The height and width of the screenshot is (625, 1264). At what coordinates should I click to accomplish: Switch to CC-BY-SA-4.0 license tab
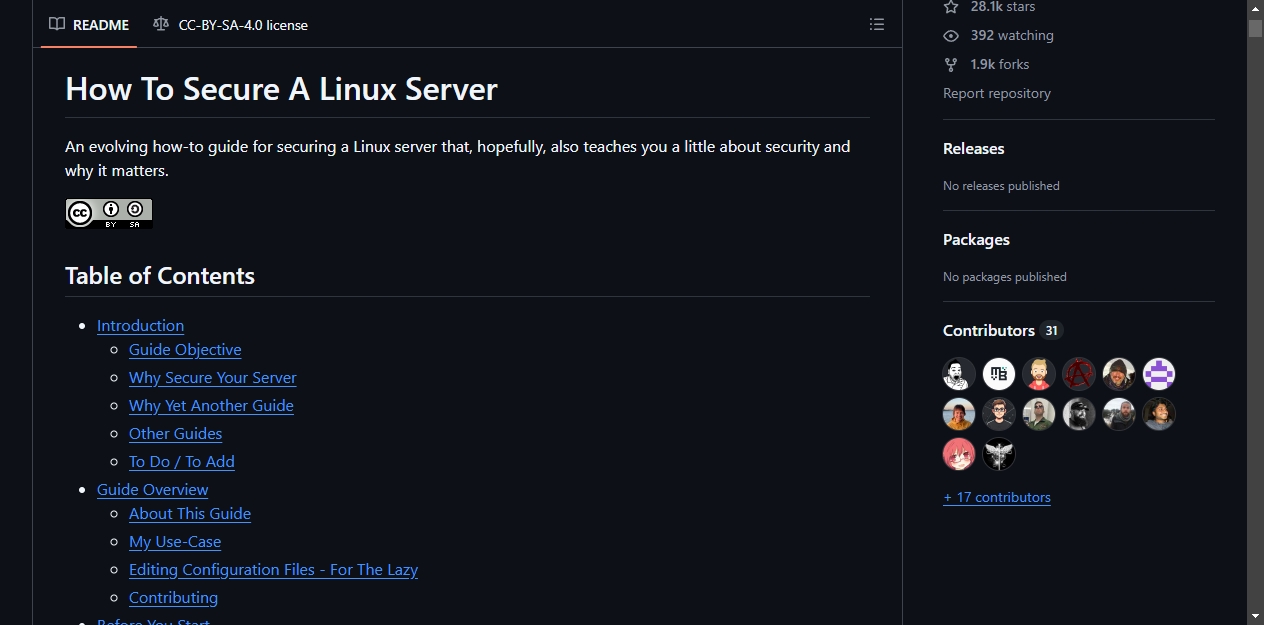(230, 25)
